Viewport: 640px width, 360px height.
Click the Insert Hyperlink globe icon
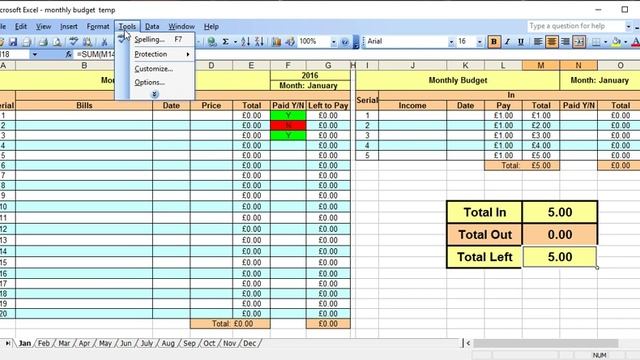point(211,42)
